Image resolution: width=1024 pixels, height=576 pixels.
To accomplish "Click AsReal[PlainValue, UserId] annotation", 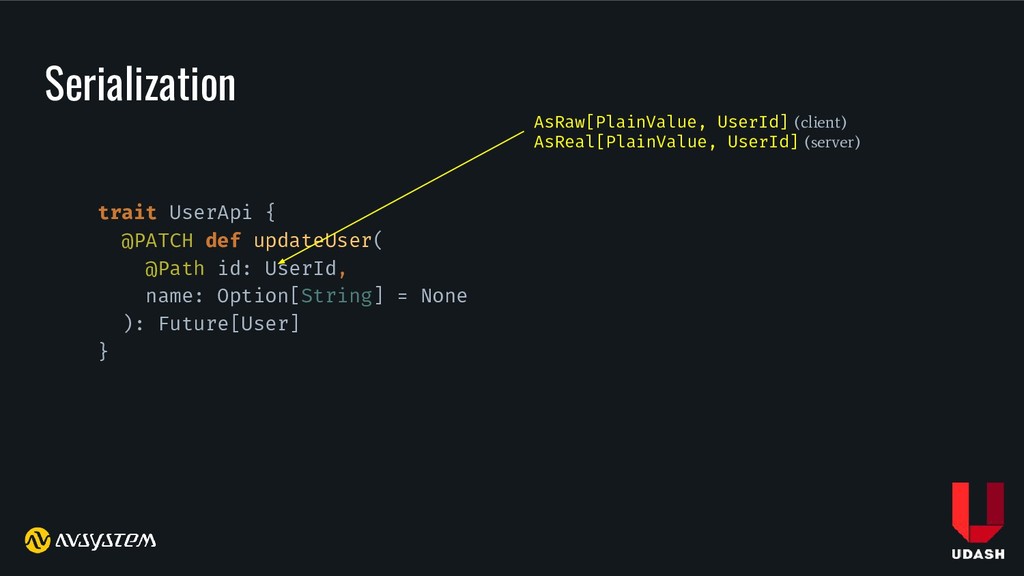I will [666, 142].
